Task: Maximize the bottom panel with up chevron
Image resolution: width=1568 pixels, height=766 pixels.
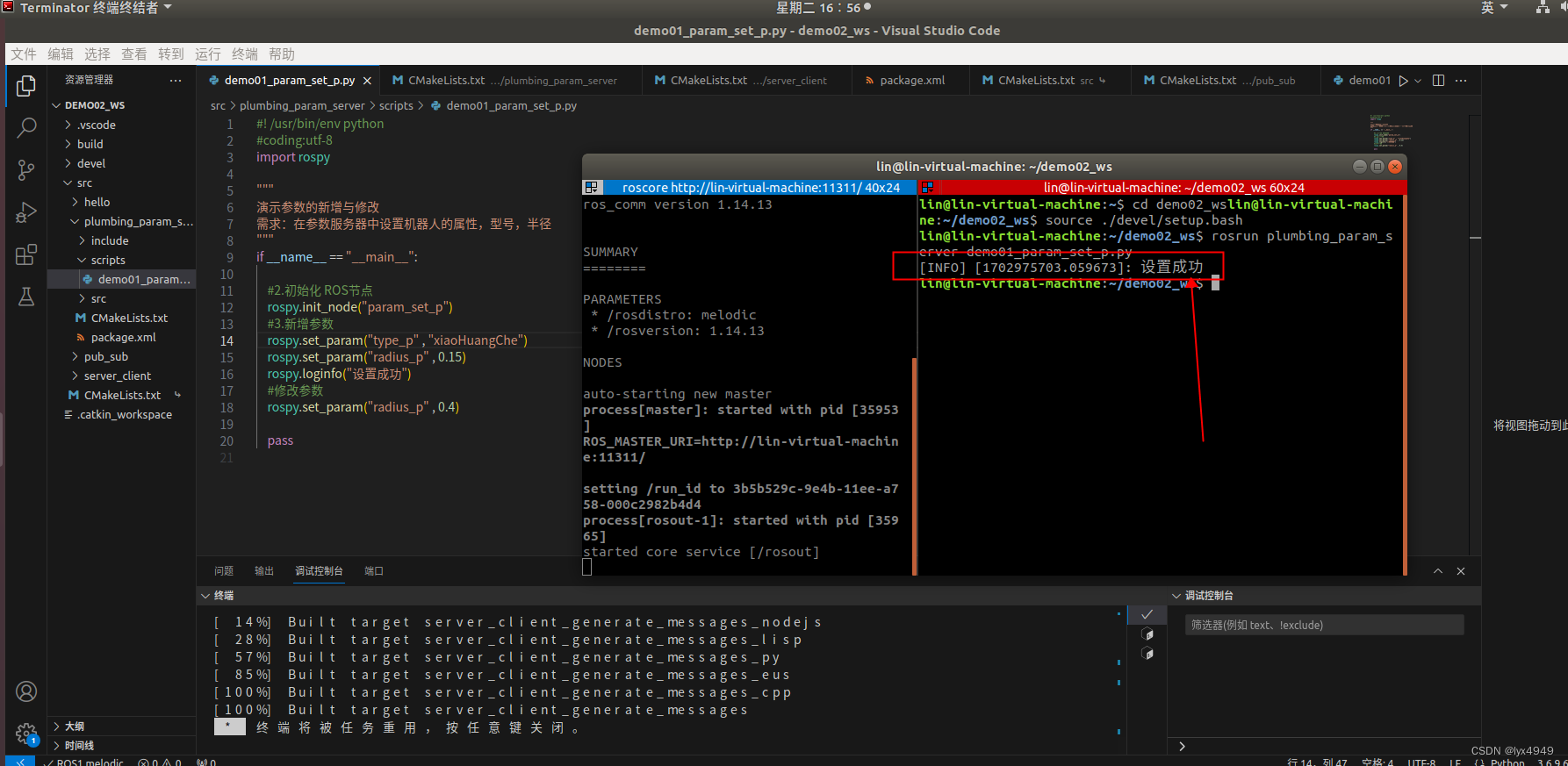Action: click(1438, 571)
